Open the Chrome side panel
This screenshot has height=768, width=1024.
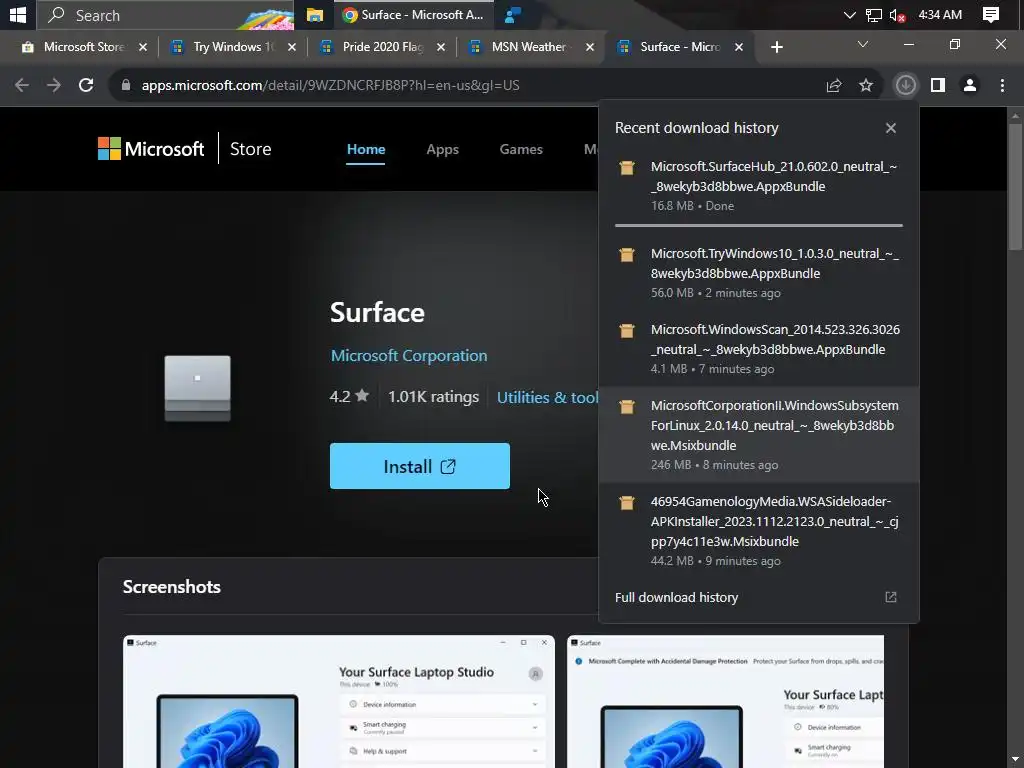(x=938, y=85)
